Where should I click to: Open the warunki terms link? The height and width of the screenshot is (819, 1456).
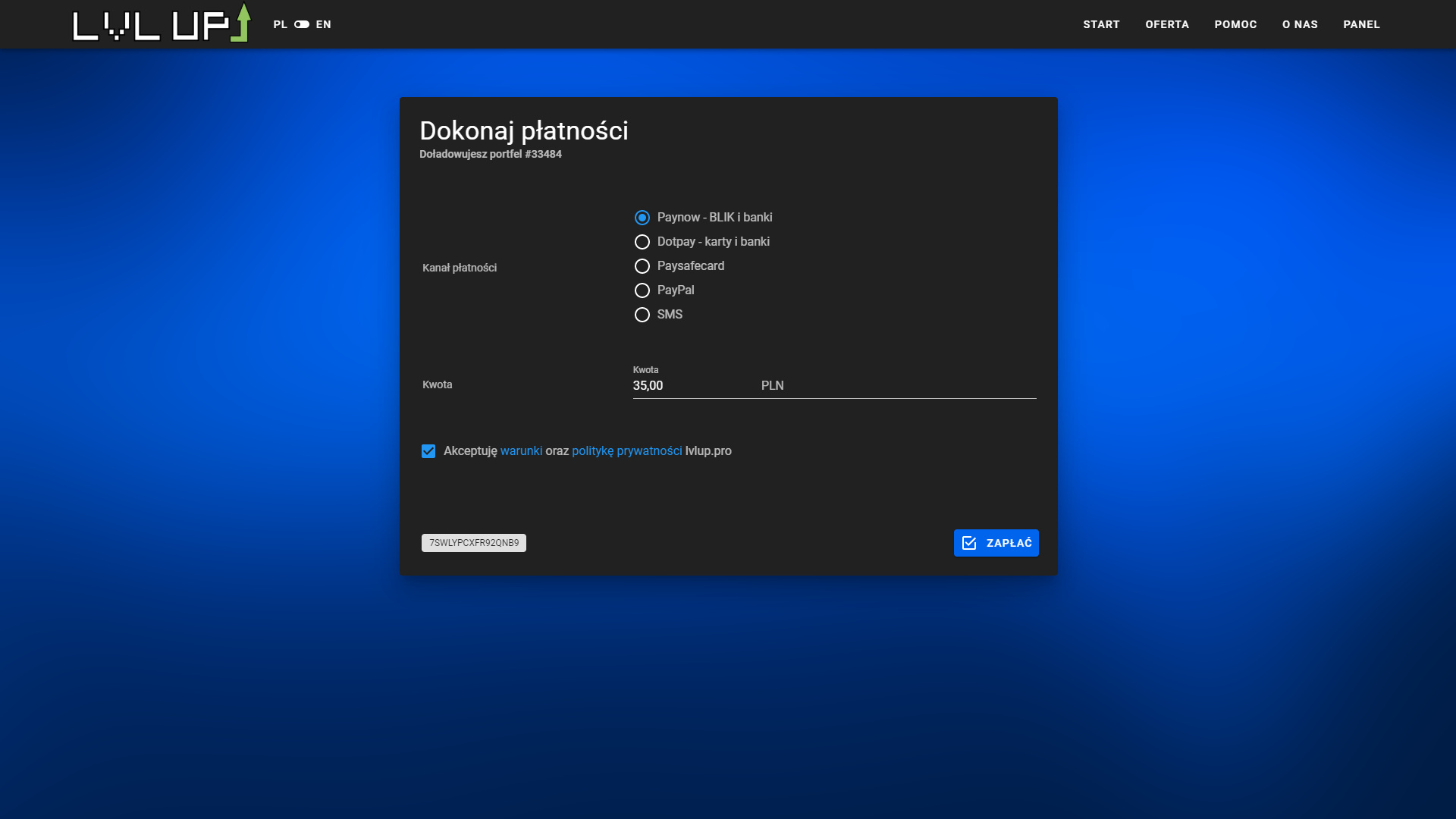(x=521, y=451)
